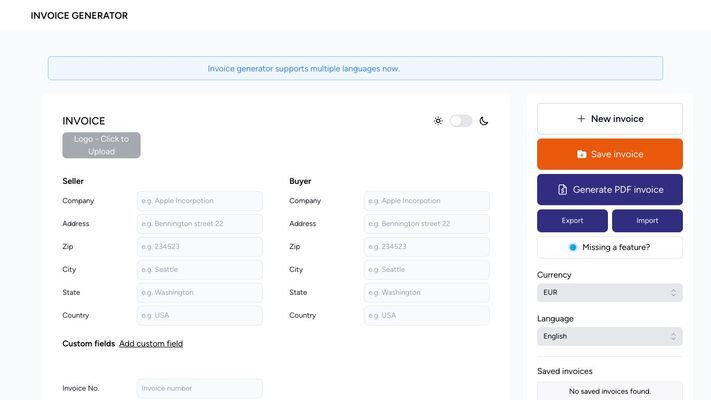Viewport: 711px width, 400px height.
Task: Open the Currency dropdown showing EUR
Action: point(609,293)
